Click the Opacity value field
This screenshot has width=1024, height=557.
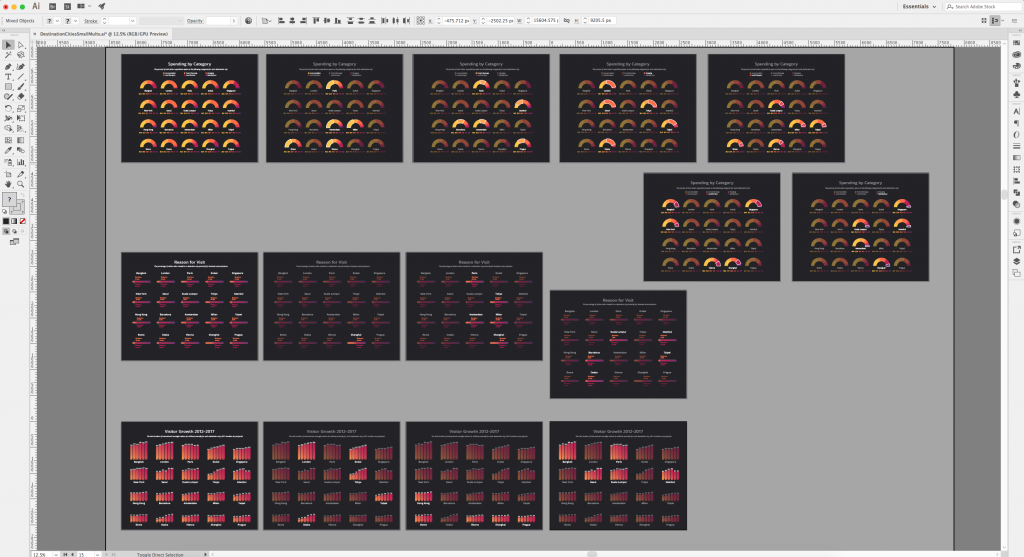(x=218, y=21)
